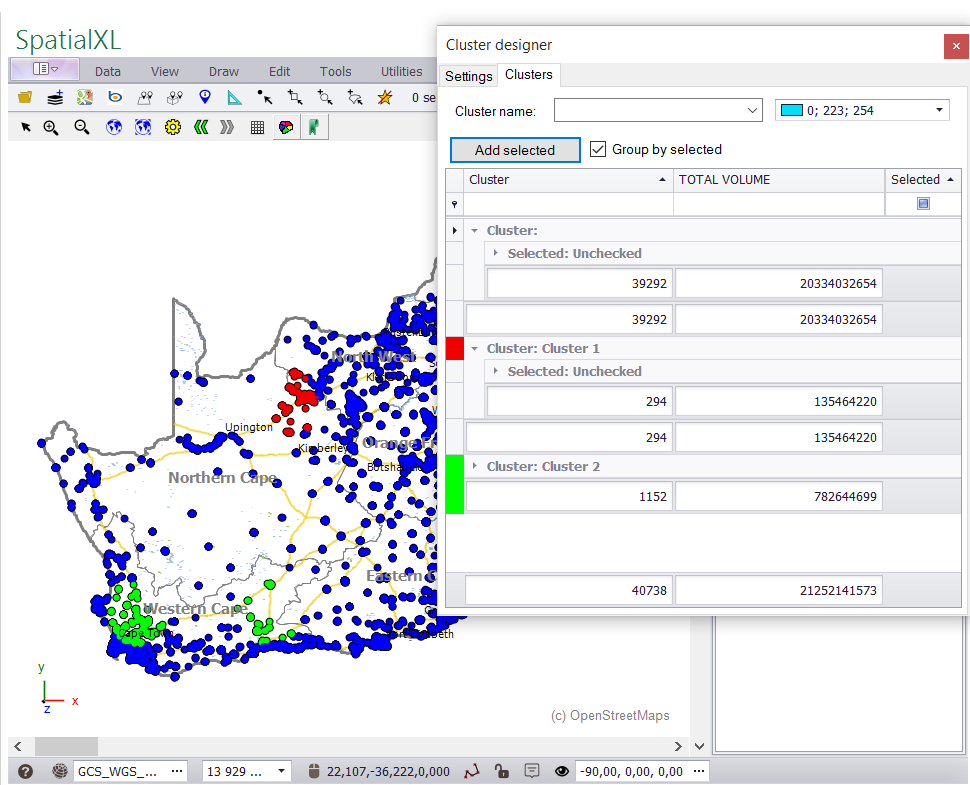Screen dimensions: 970x785
Task: Sort by the TOTAL VOLUME column header
Action: [x=778, y=180]
